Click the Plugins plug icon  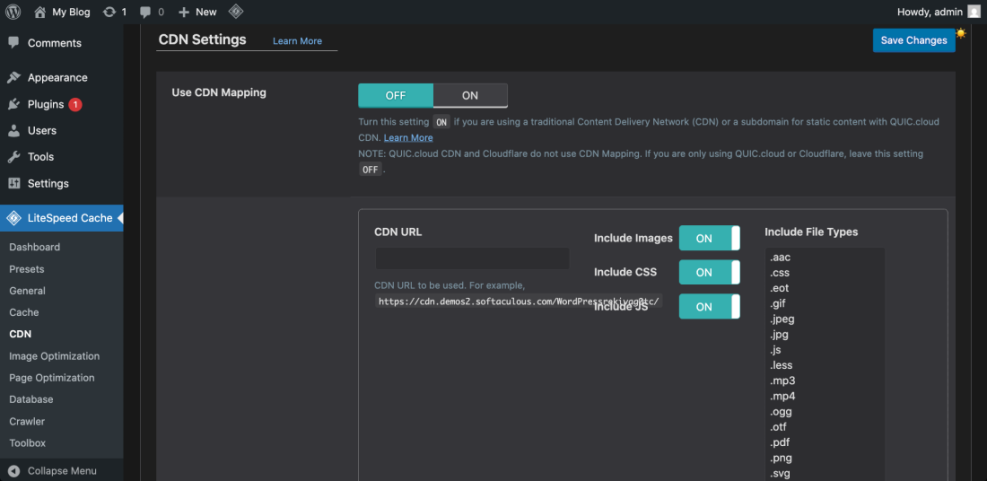click(x=14, y=105)
